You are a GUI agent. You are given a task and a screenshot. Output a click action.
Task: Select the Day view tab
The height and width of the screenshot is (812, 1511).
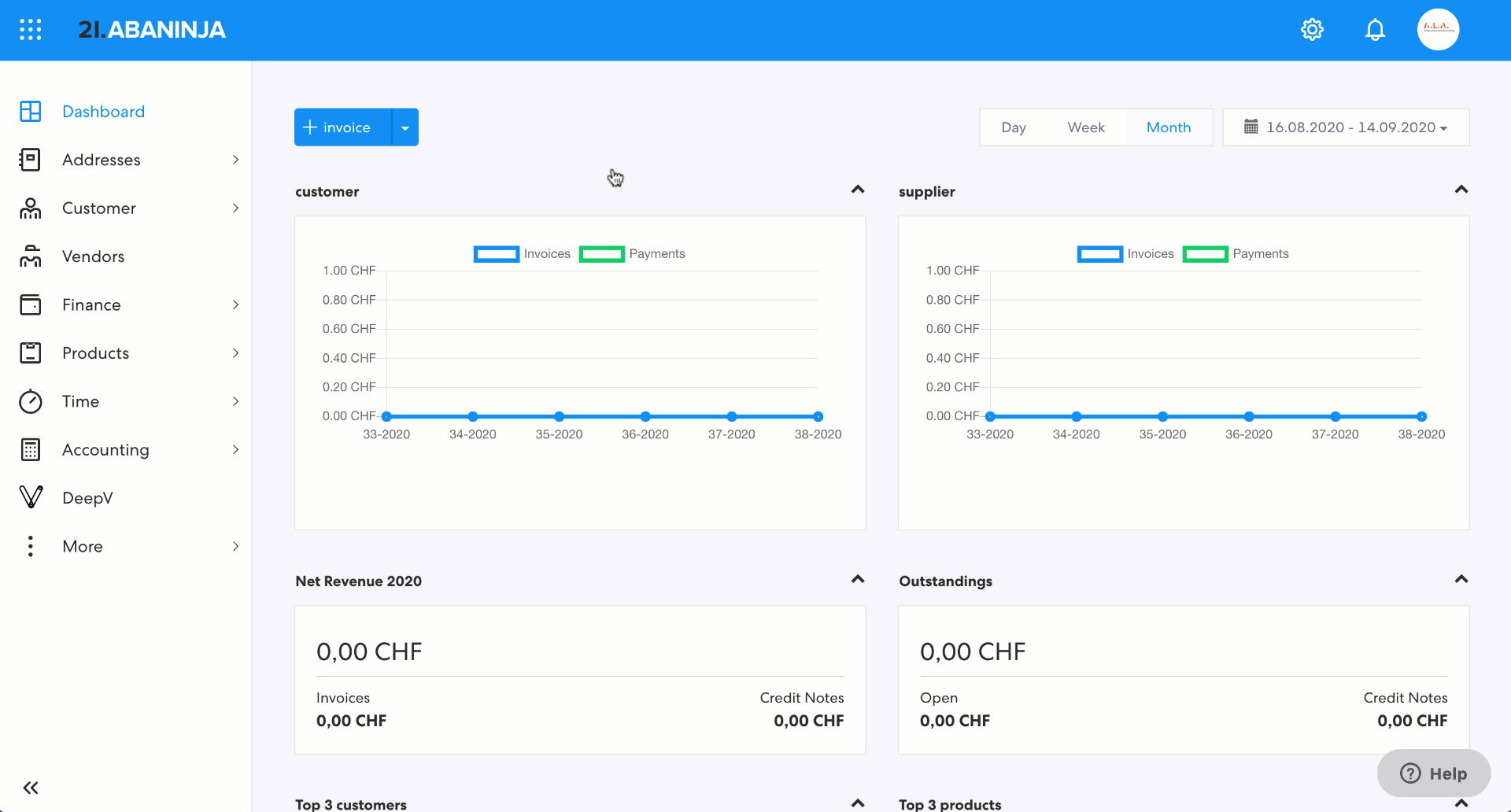[x=1014, y=127]
